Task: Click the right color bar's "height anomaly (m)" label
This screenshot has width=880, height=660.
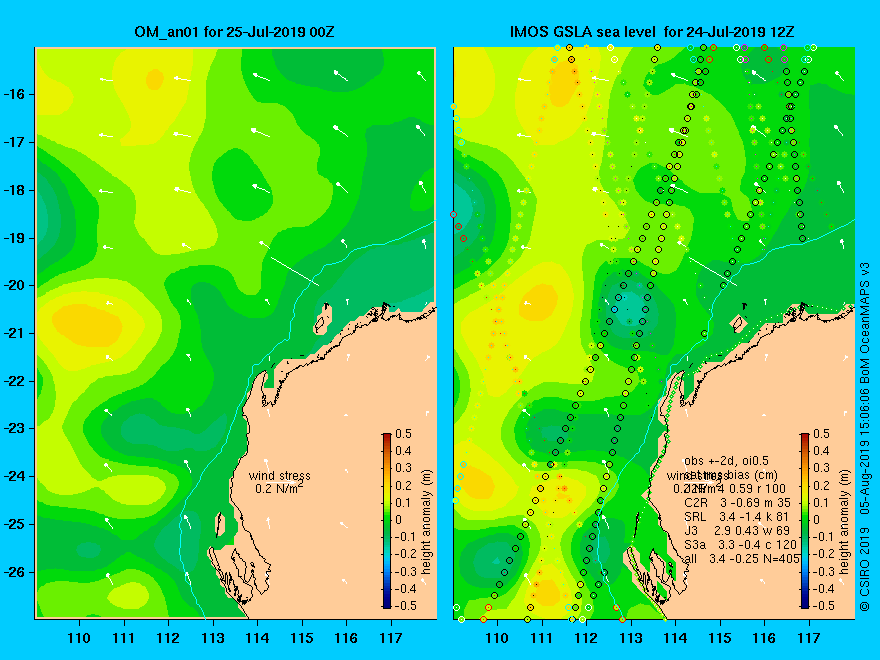Action: (845, 522)
